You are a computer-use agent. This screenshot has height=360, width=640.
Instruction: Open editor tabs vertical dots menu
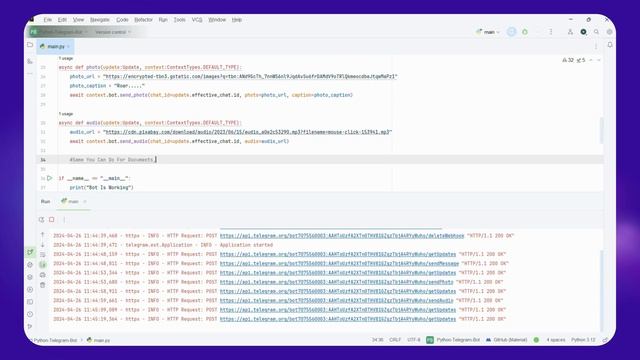pos(596,47)
